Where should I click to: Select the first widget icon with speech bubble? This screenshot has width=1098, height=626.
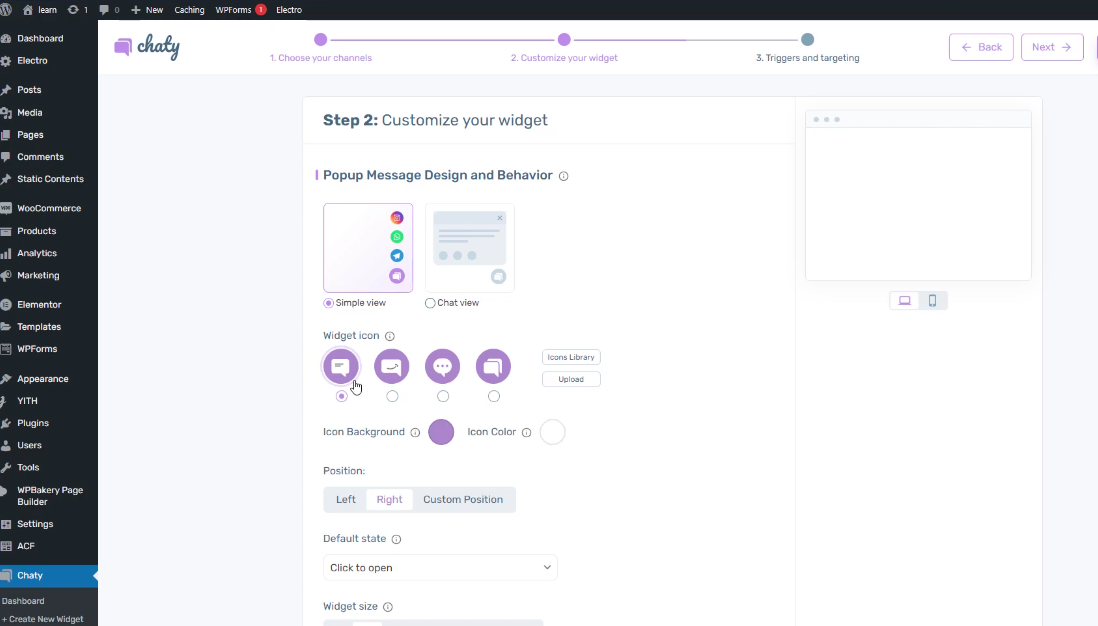(x=341, y=367)
